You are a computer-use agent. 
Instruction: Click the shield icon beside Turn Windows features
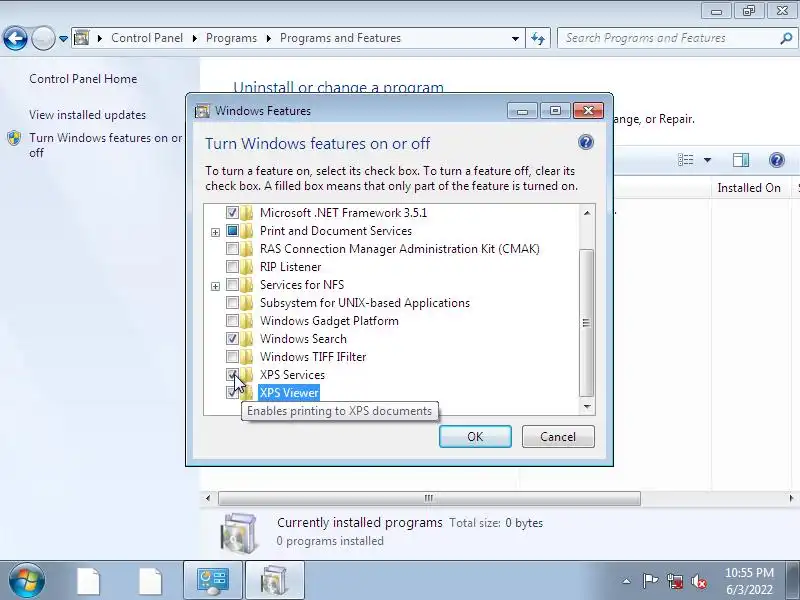[x=14, y=138]
